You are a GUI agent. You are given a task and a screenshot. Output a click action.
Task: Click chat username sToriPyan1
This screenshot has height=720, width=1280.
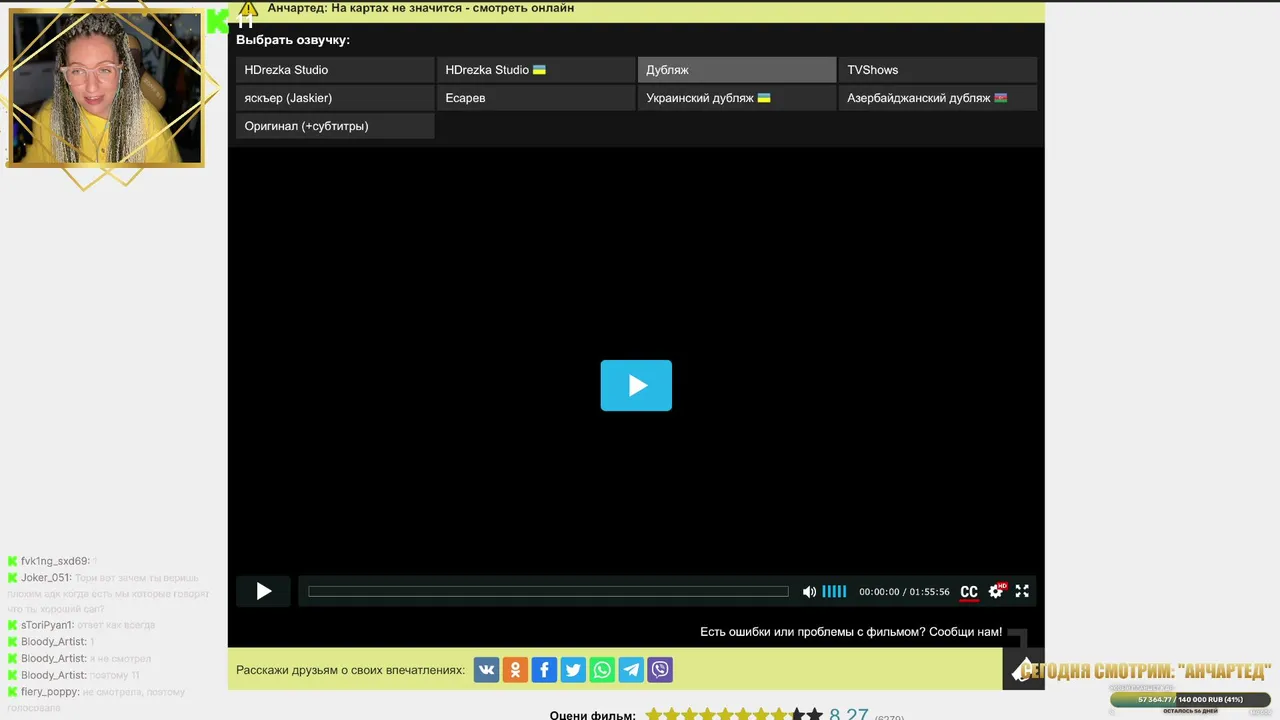tap(47, 625)
